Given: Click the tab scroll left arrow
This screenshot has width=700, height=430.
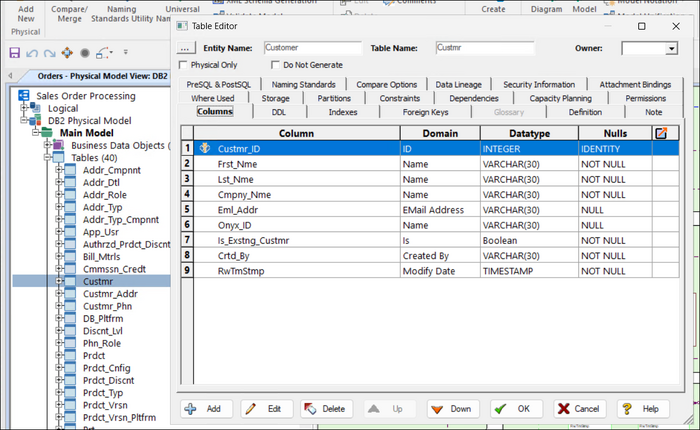Looking at the screenshot, I should (10, 75).
